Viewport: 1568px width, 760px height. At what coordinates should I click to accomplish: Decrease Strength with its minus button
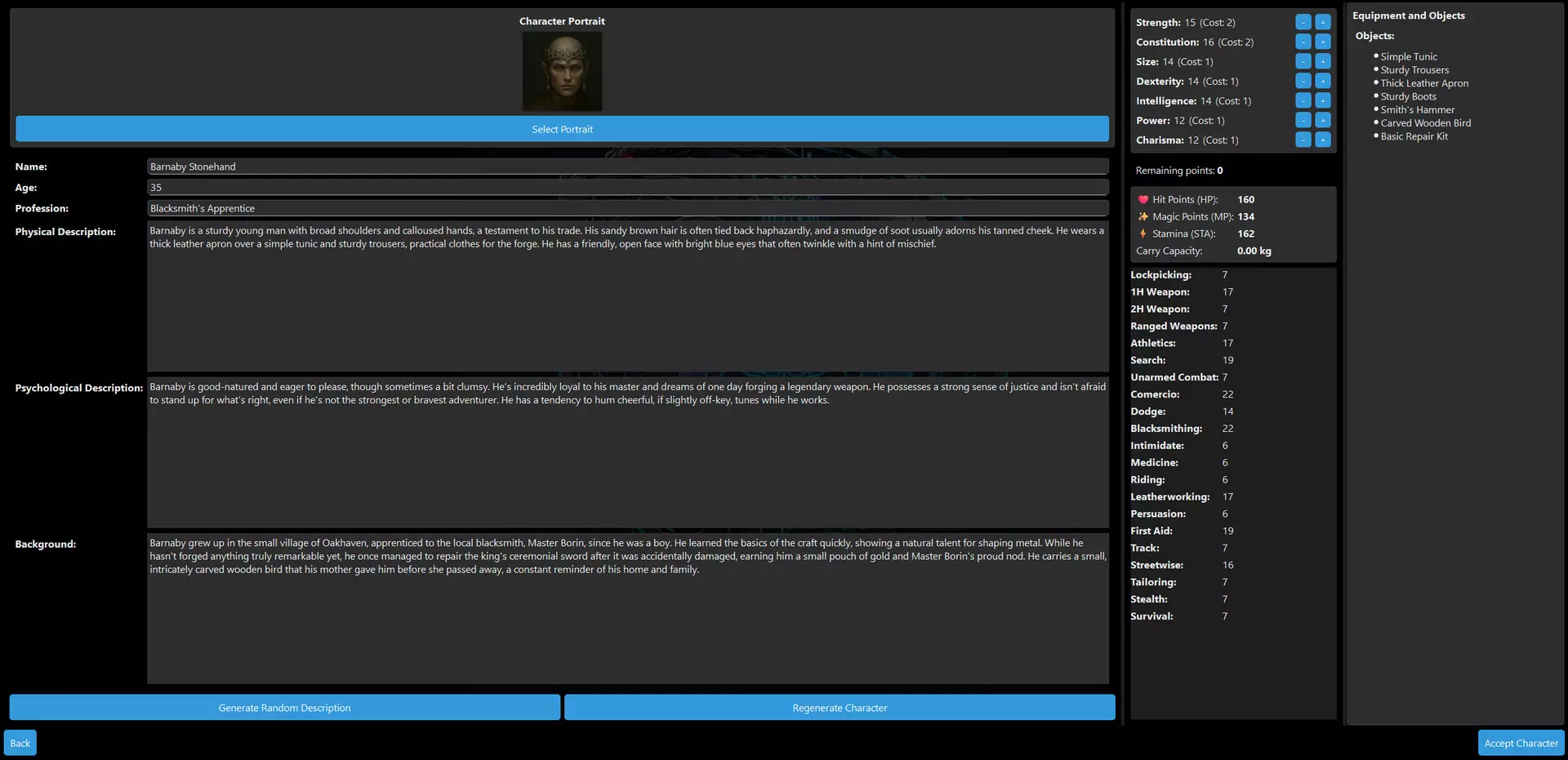(x=1303, y=22)
